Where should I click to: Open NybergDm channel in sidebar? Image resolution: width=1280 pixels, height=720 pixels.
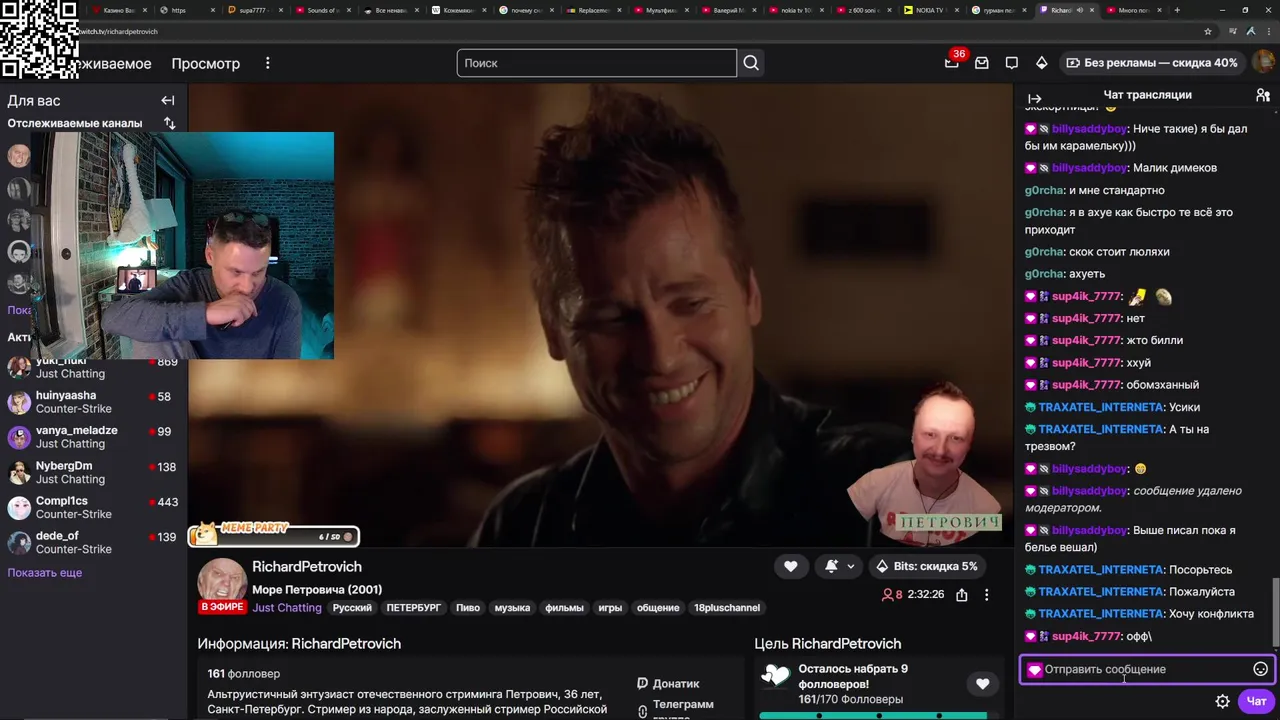click(92, 472)
